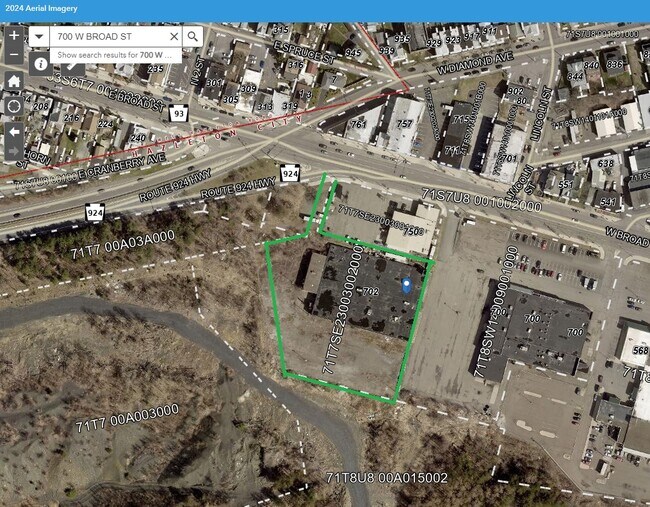
Task: Click parcel label 71T8U8 00A015002
Action: coord(387,478)
